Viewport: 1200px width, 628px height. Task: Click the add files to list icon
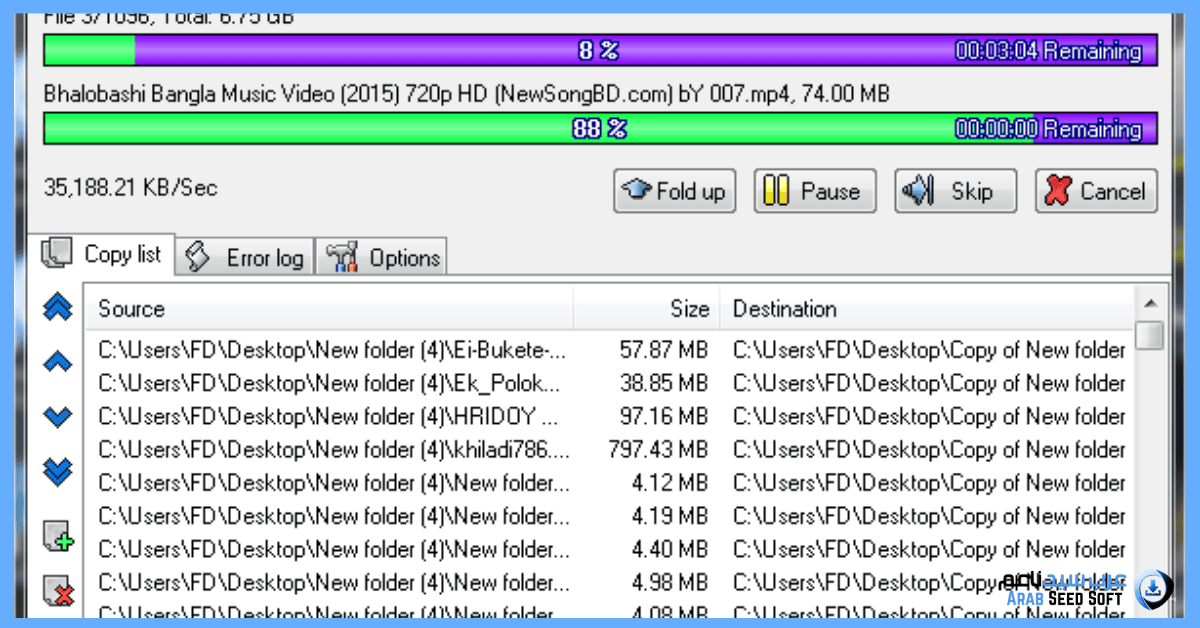pos(58,537)
